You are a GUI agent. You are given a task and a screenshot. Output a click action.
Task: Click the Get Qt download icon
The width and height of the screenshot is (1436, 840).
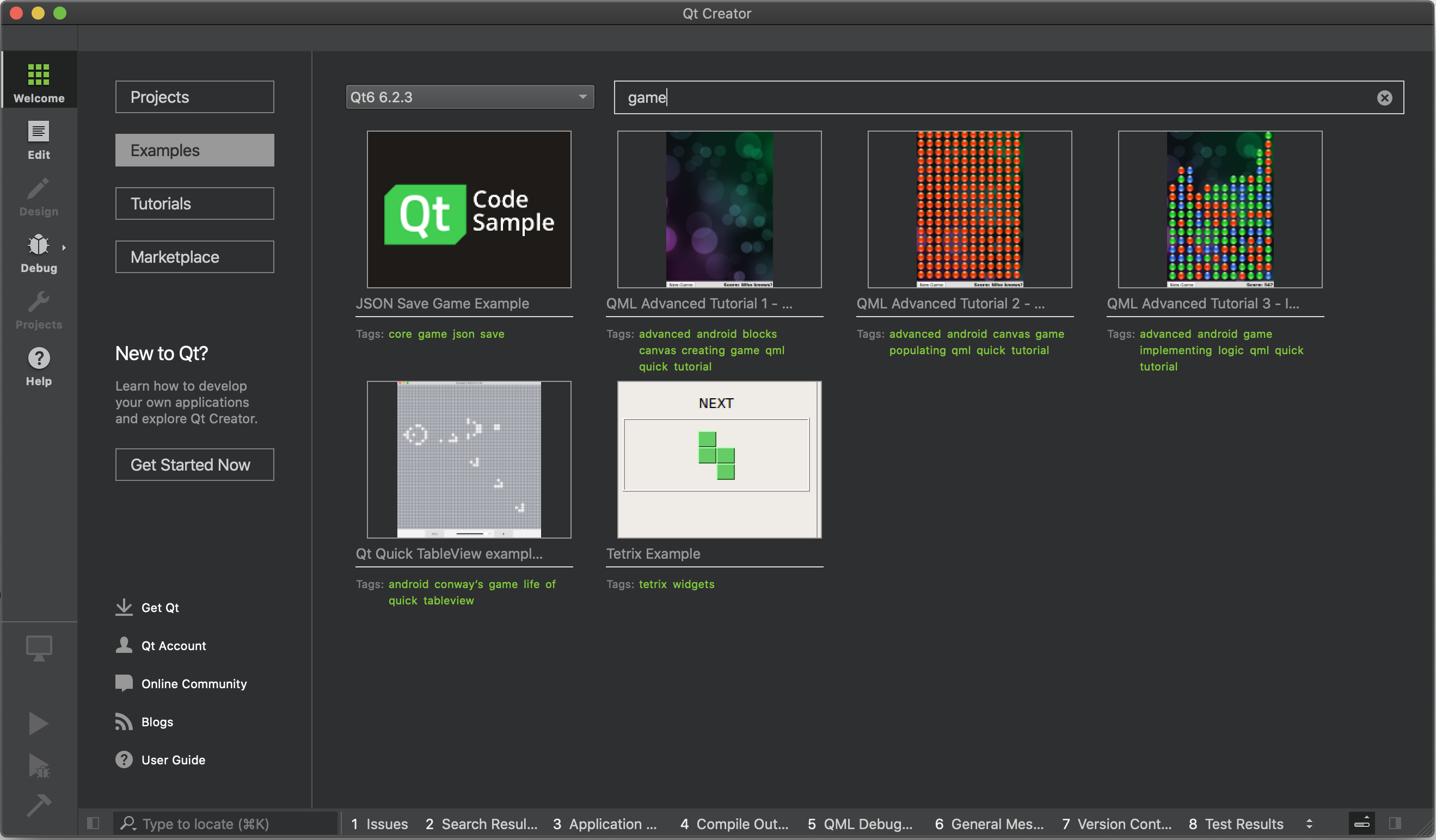(x=124, y=608)
